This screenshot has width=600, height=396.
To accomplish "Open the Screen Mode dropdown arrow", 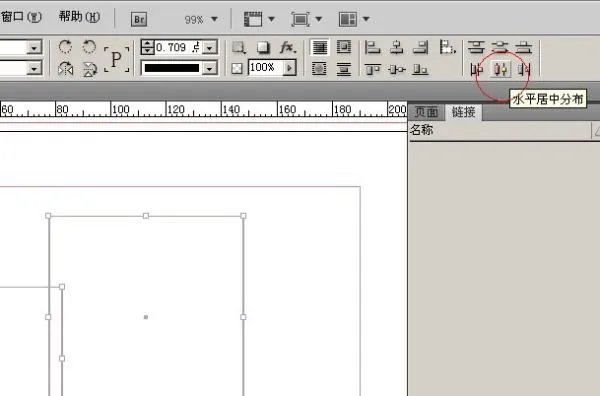I will 318,19.
